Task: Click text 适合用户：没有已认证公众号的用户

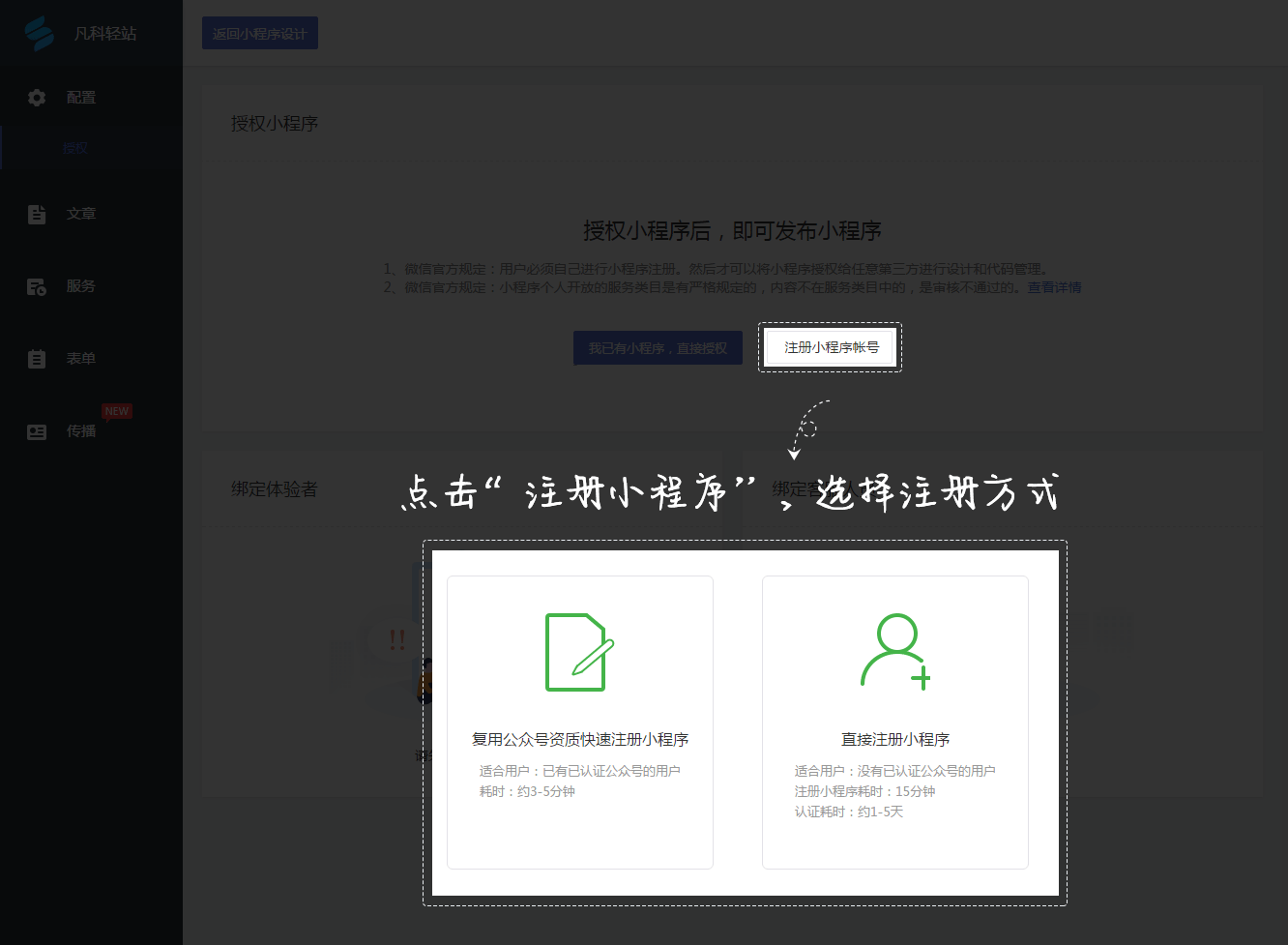Action: [x=895, y=771]
